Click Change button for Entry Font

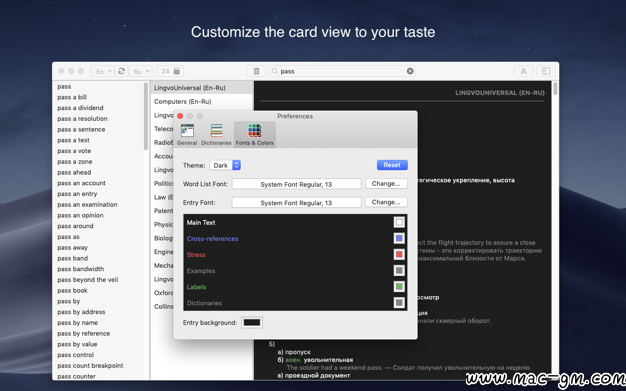[386, 202]
